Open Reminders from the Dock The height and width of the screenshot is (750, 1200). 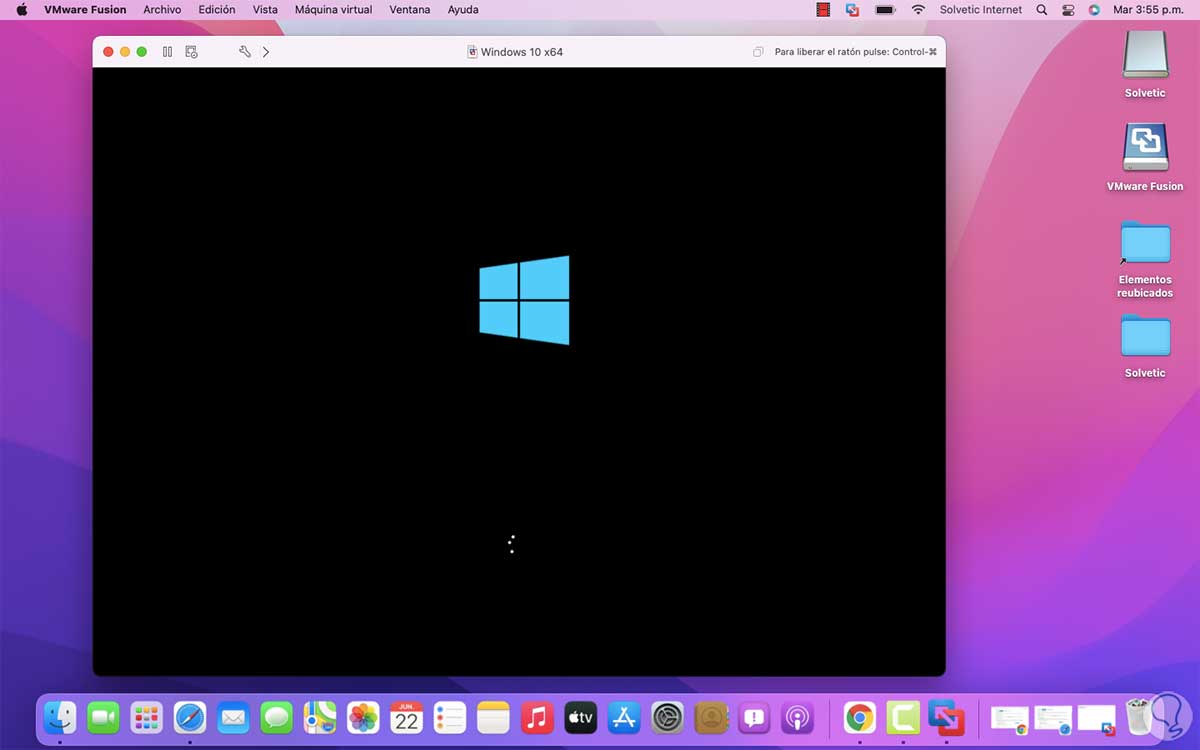(450, 717)
